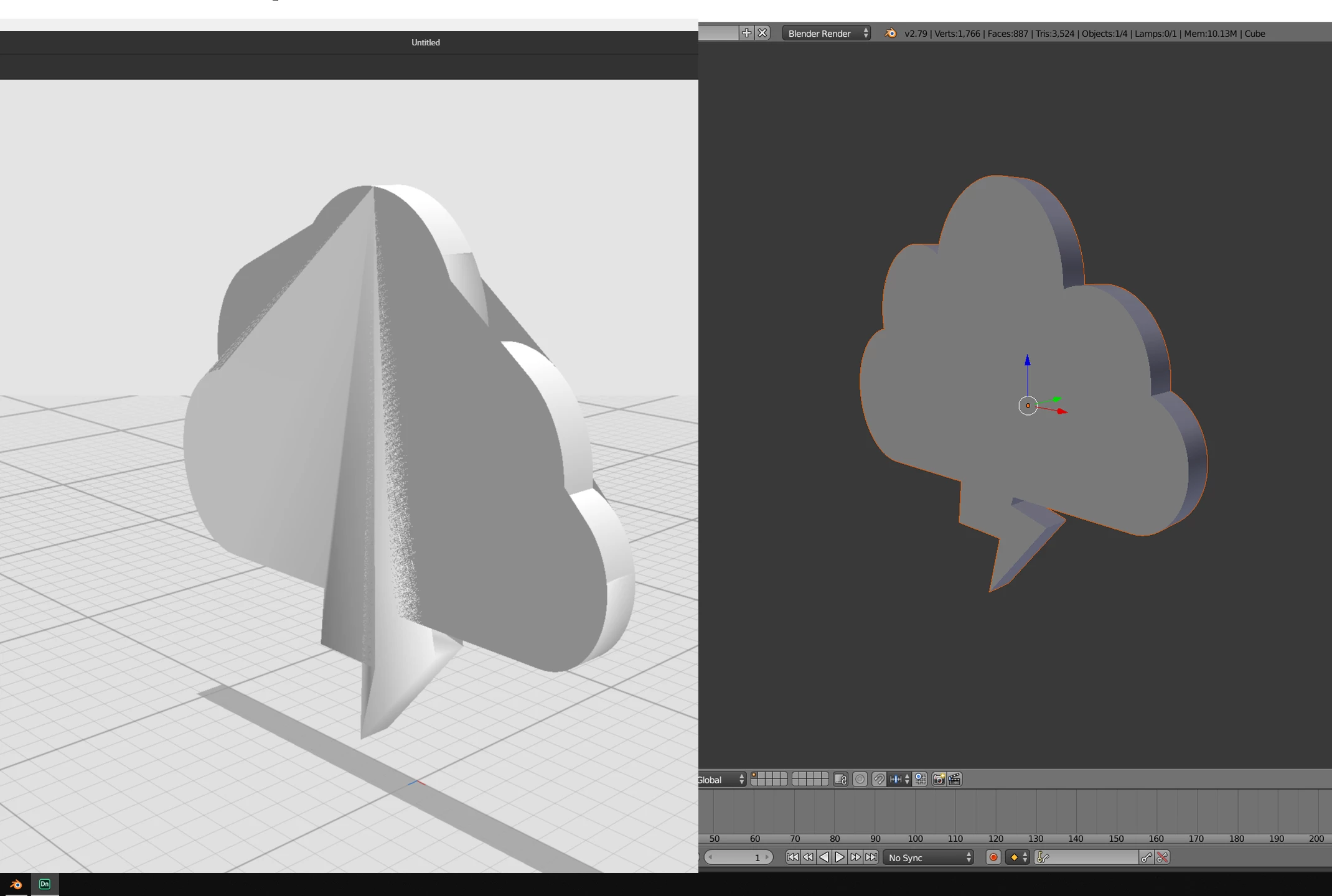
Task: Click the OpenGL render animation clapper icon
Action: [954, 779]
